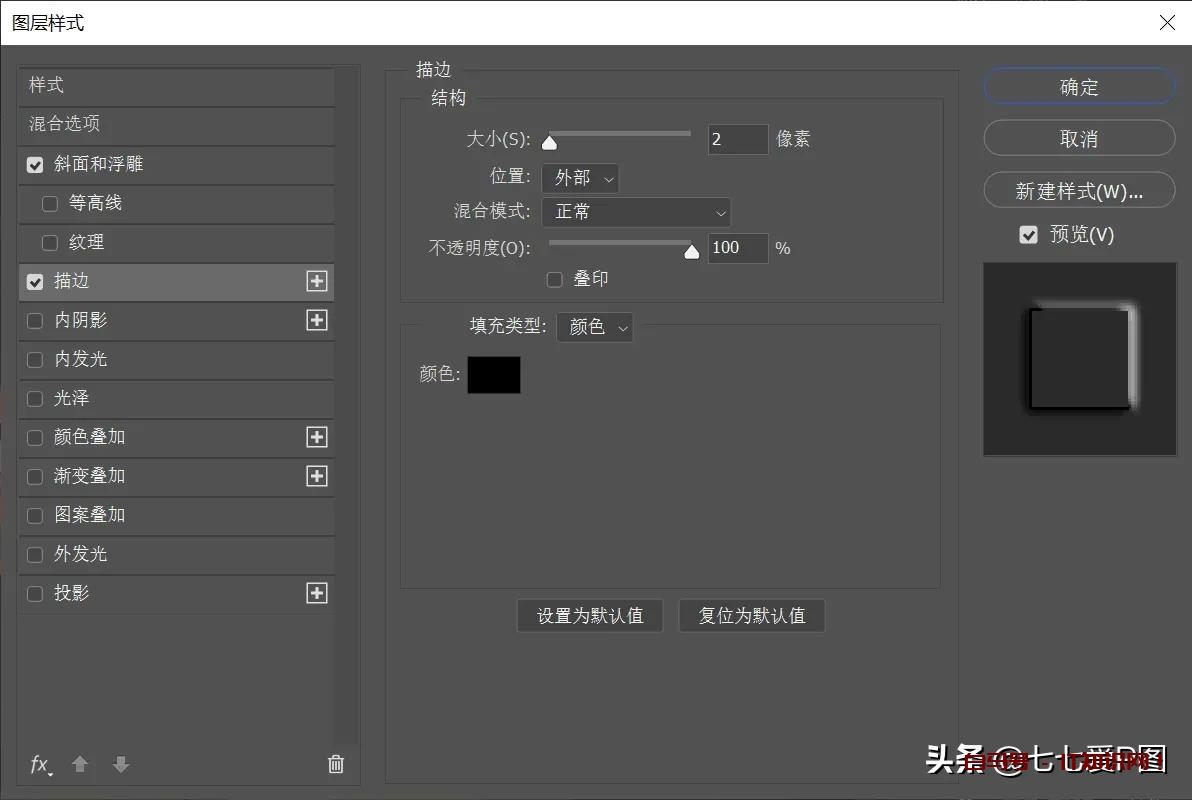Click the plus icon beside 内阴影

coord(317,320)
